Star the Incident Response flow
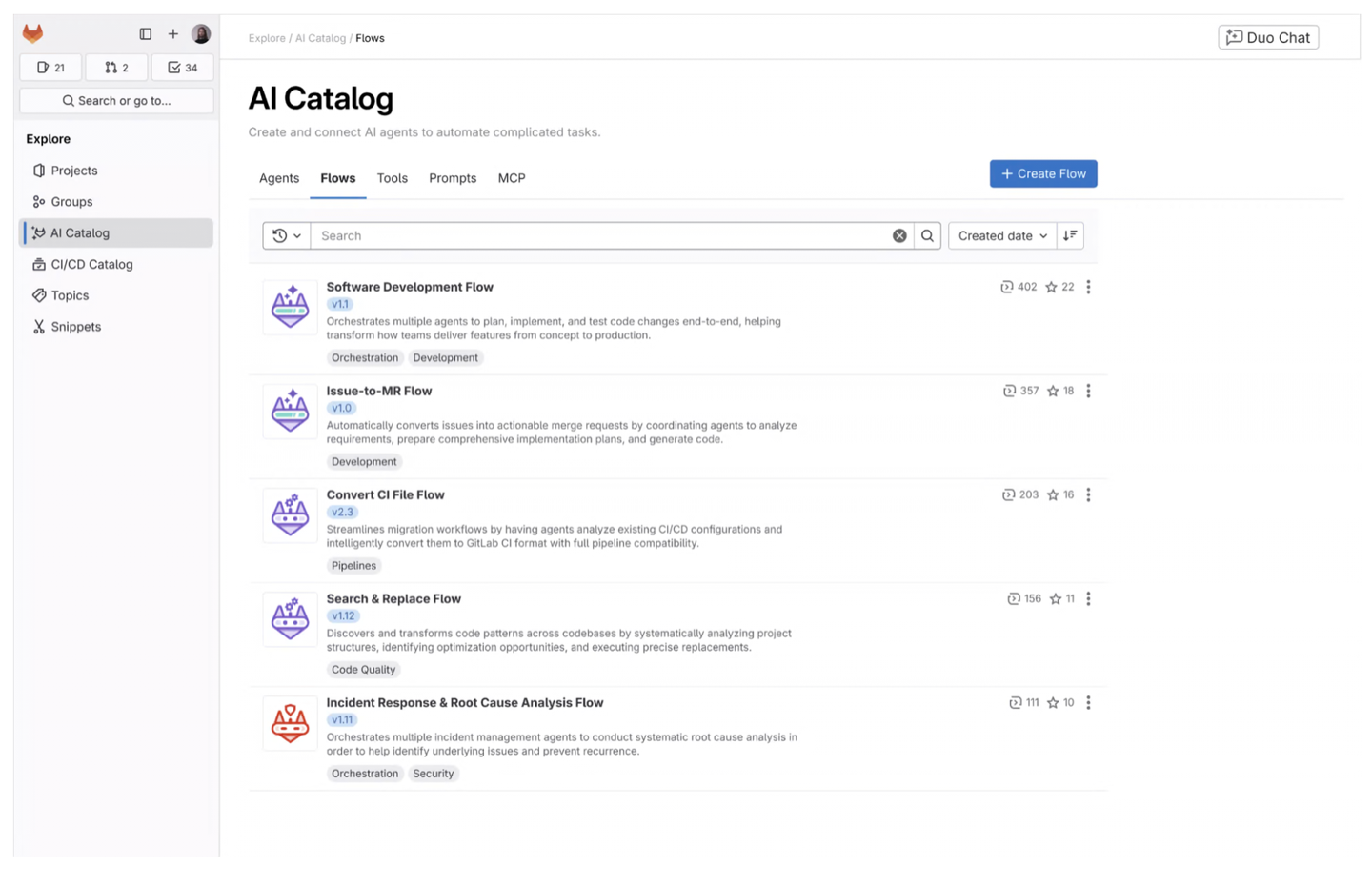This screenshot has width=1372, height=887. 1053,703
